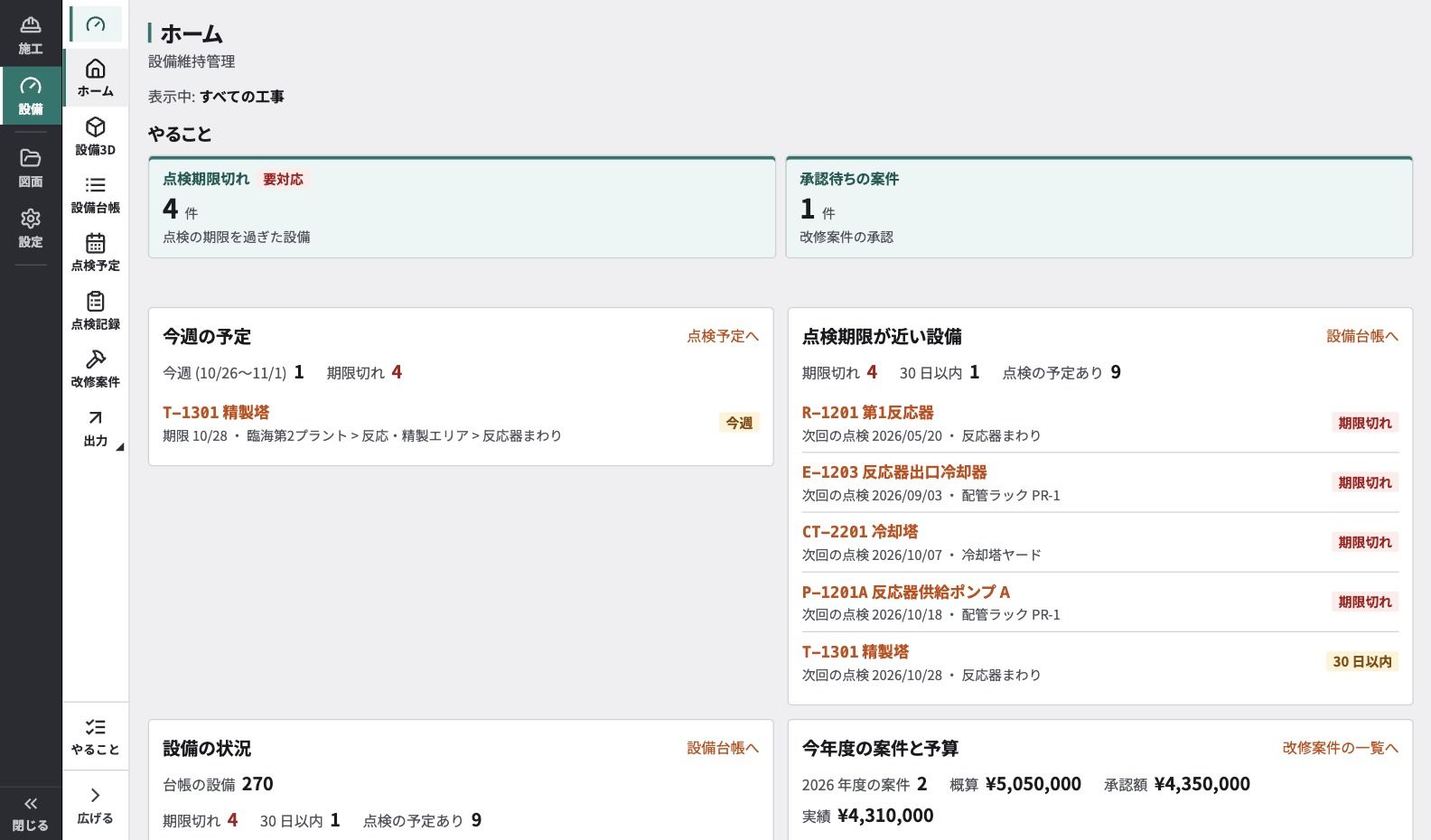This screenshot has width=1431, height=840.
Task: Open CT-2201 冷却塔 equipment
Action: [x=860, y=531]
